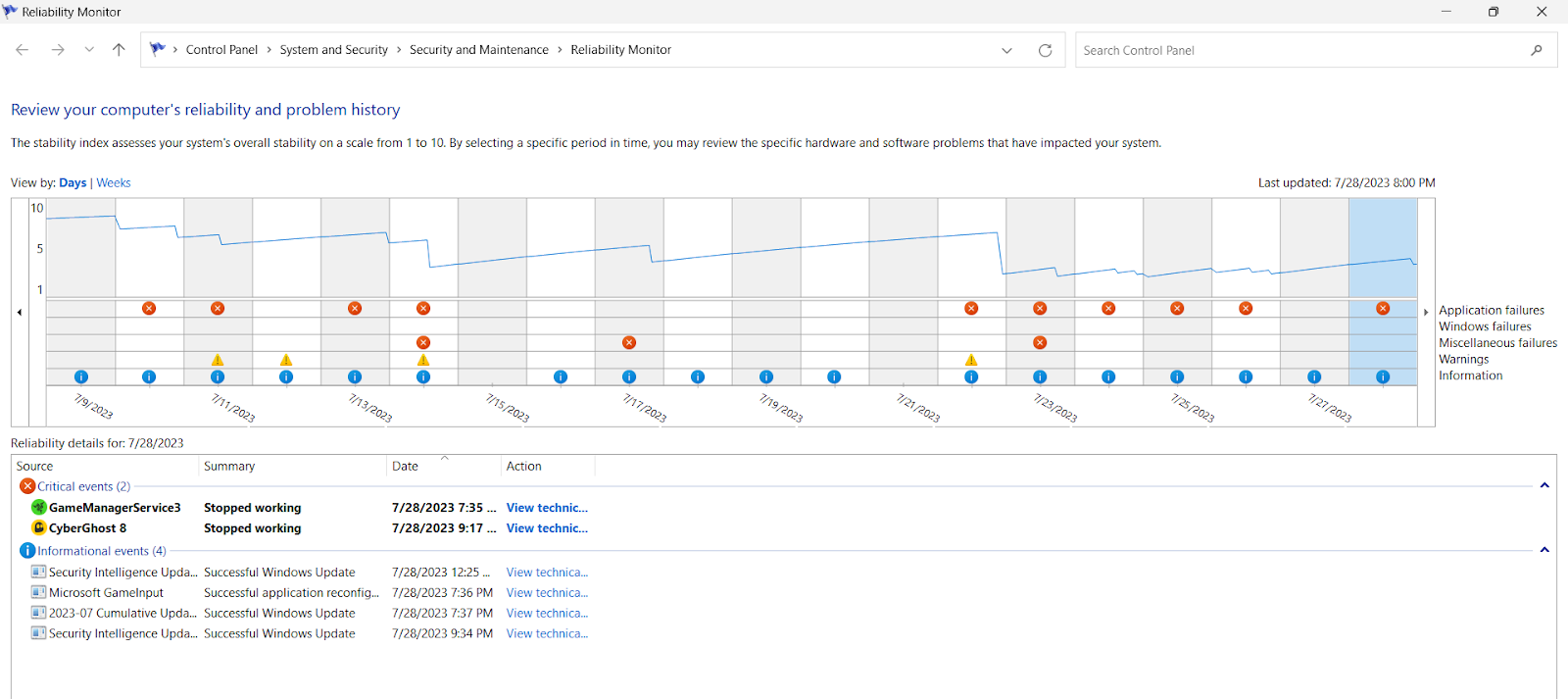Click the GameManagerService3 application icon
Viewport: 1568px width, 699px height.
coord(38,508)
